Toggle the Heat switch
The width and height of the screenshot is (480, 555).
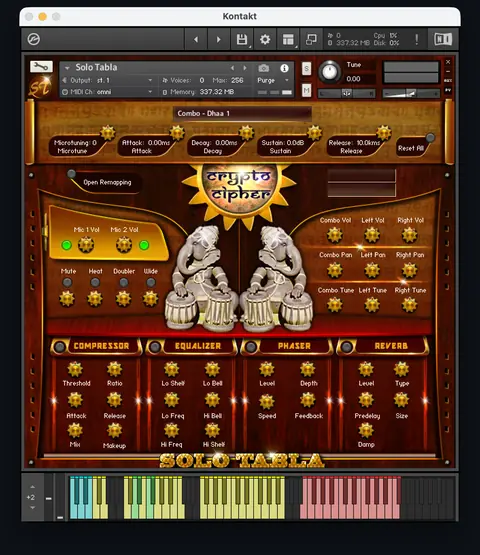[95, 282]
